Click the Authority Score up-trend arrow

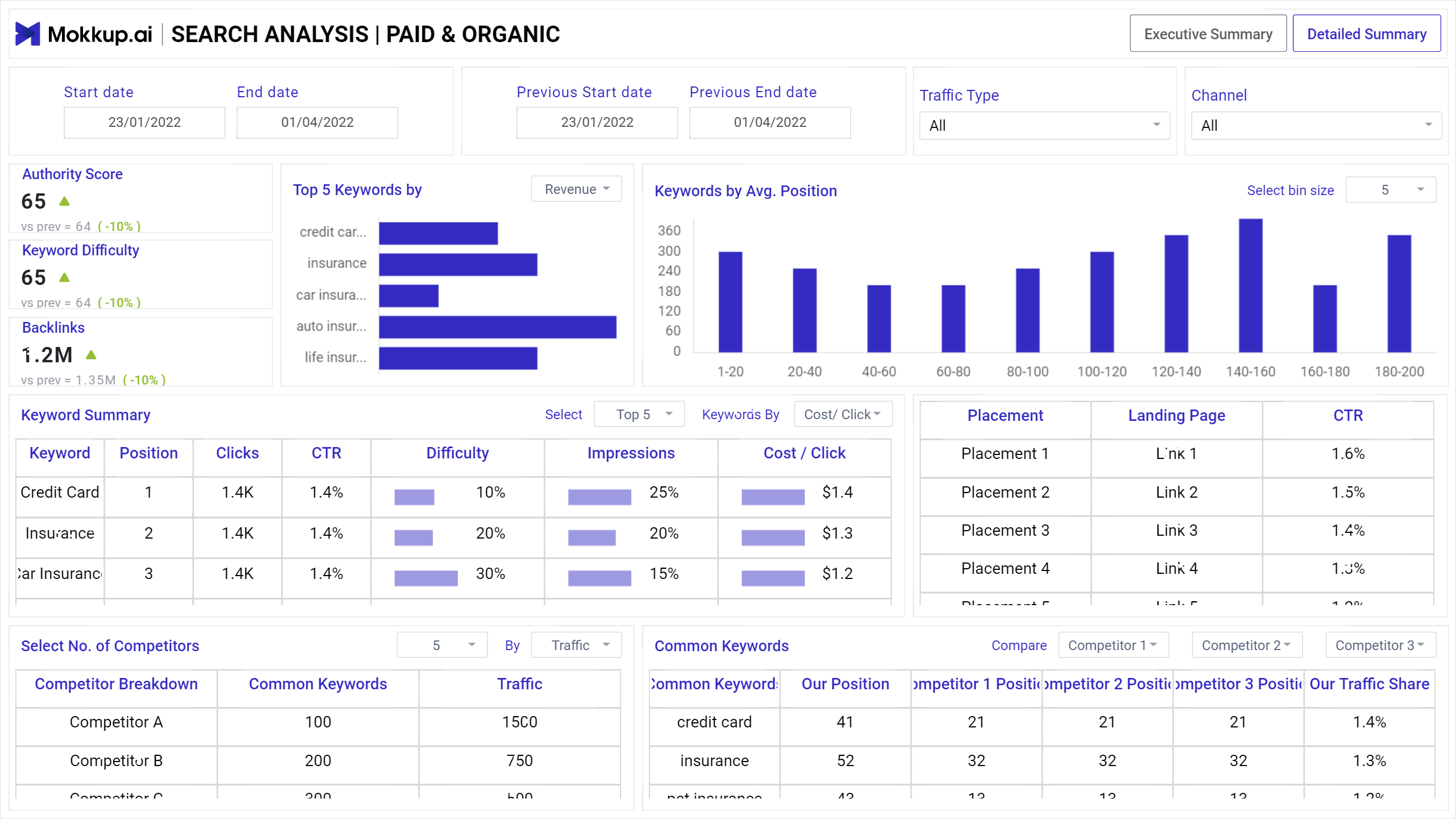(x=64, y=201)
